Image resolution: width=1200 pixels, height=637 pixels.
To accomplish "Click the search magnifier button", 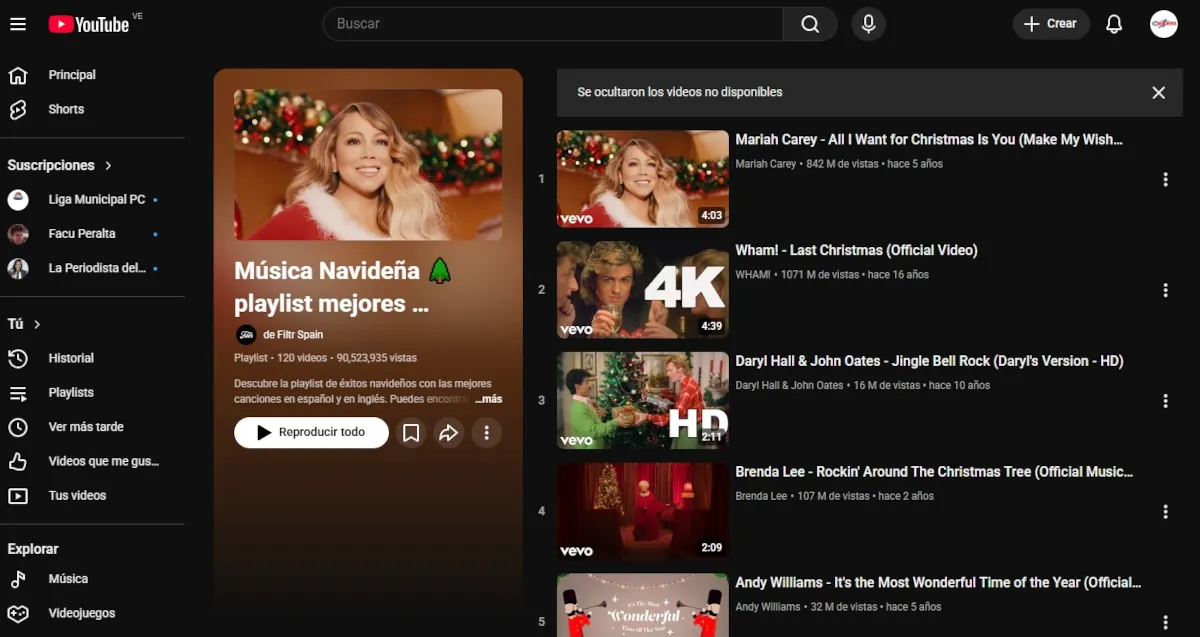I will click(x=810, y=24).
